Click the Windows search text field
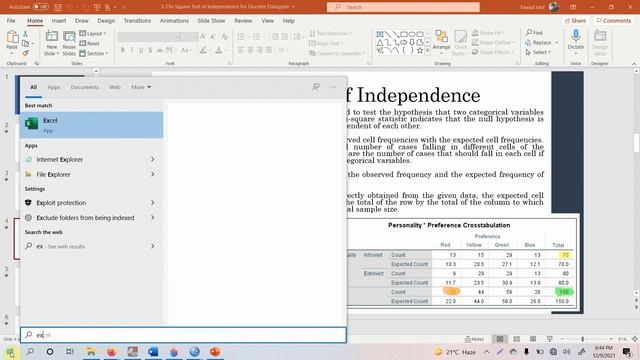 point(183,335)
